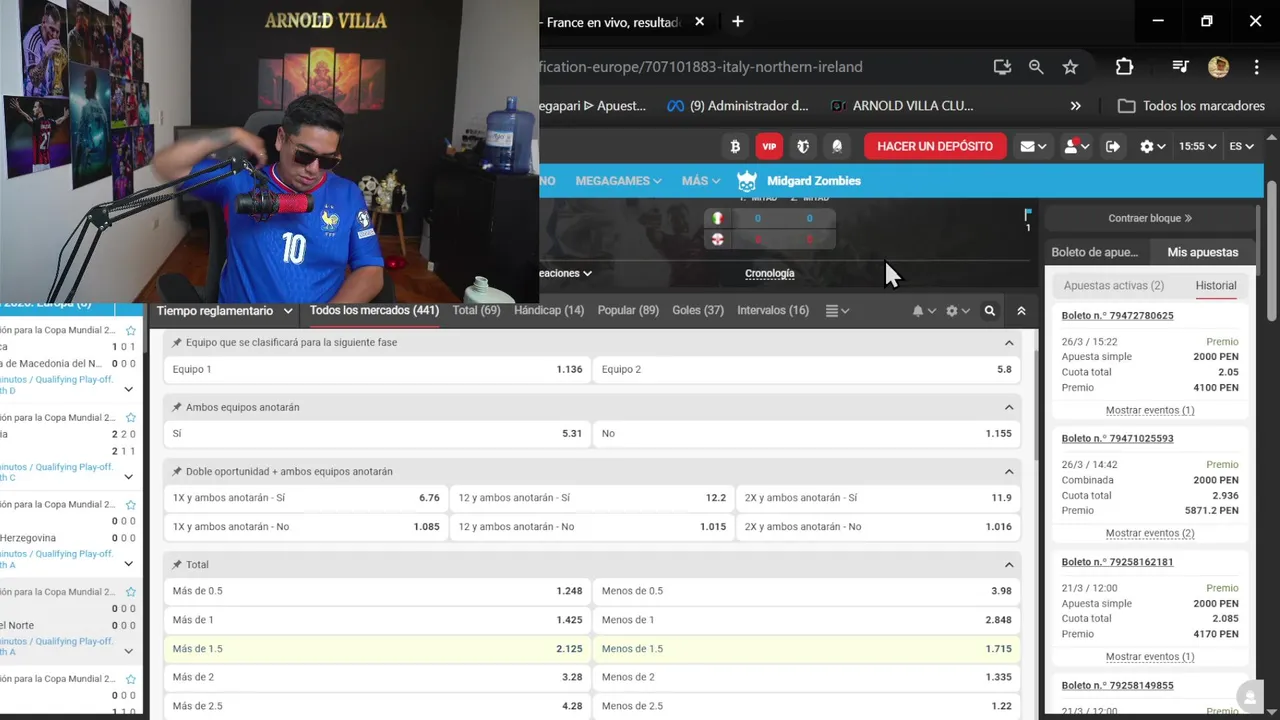Open the markets notification bell icon
This screenshot has width=1280, height=720.
(x=923, y=311)
